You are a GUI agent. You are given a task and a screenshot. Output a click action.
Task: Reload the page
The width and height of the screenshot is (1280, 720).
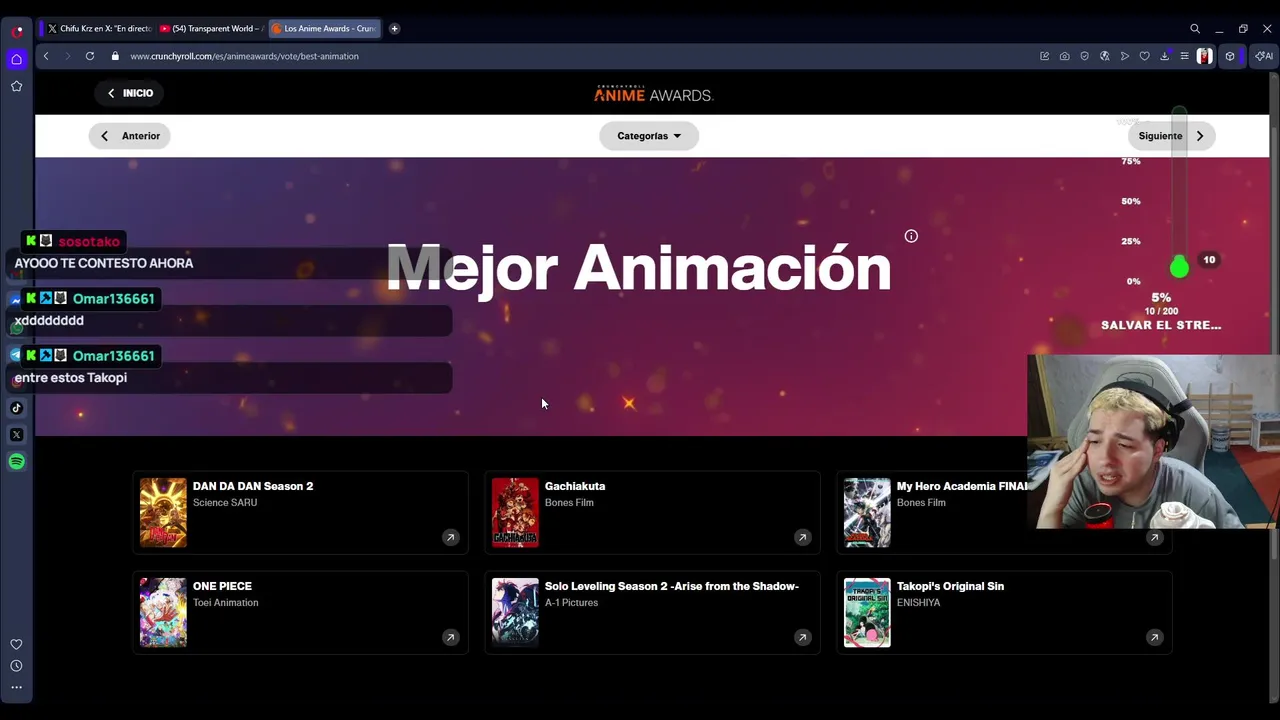tap(90, 56)
